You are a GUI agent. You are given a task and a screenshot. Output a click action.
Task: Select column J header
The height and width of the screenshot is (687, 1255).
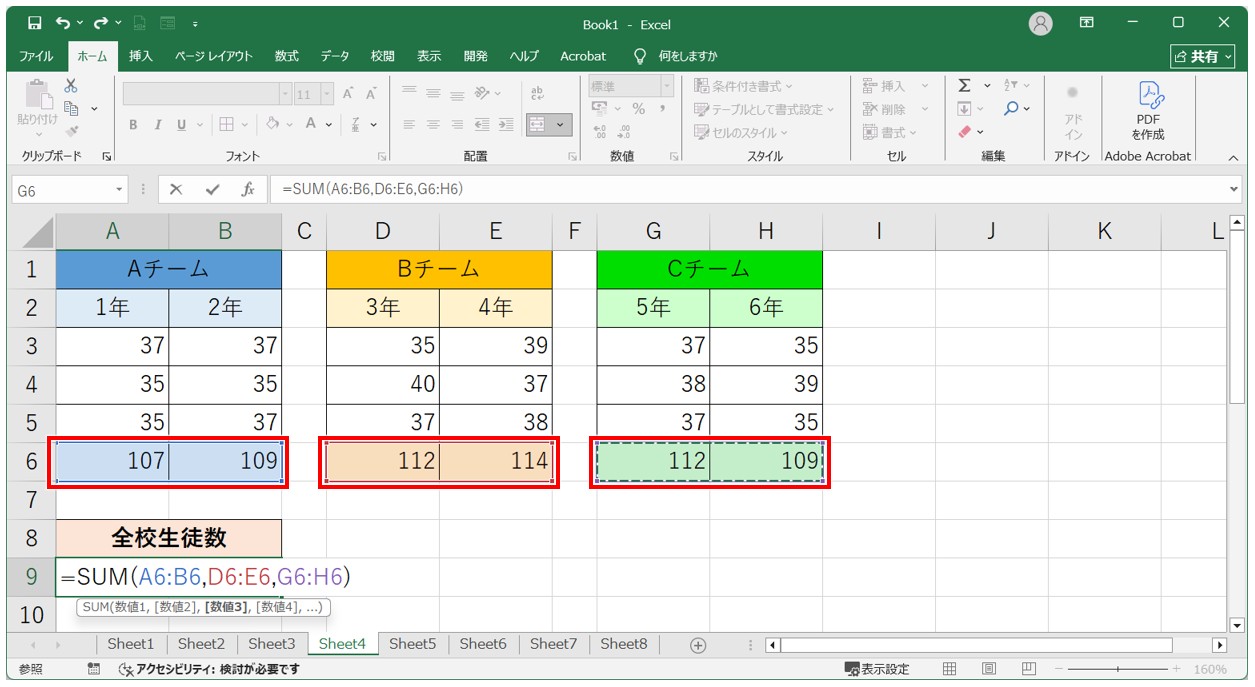[x=991, y=232]
